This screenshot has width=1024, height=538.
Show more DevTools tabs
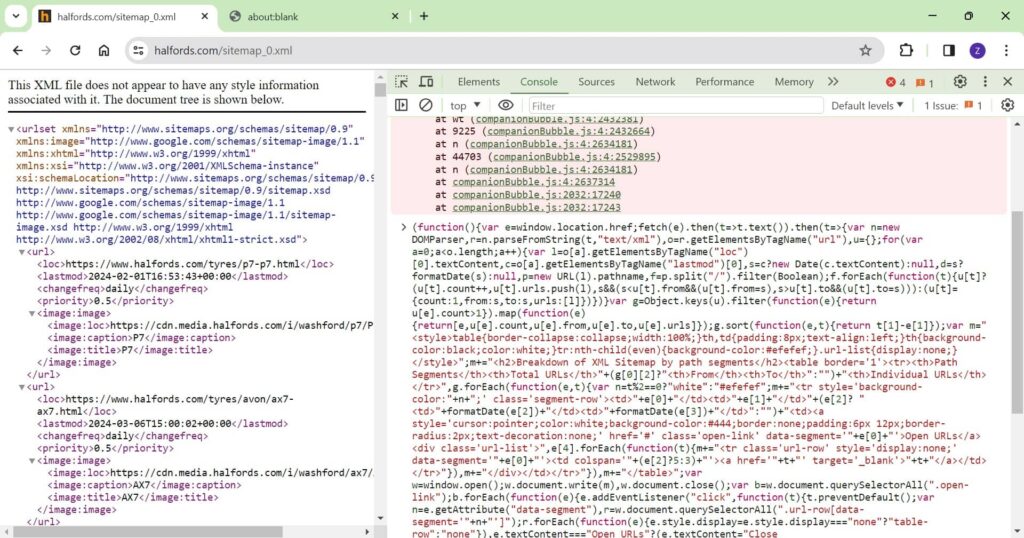pyautogui.click(x=833, y=82)
